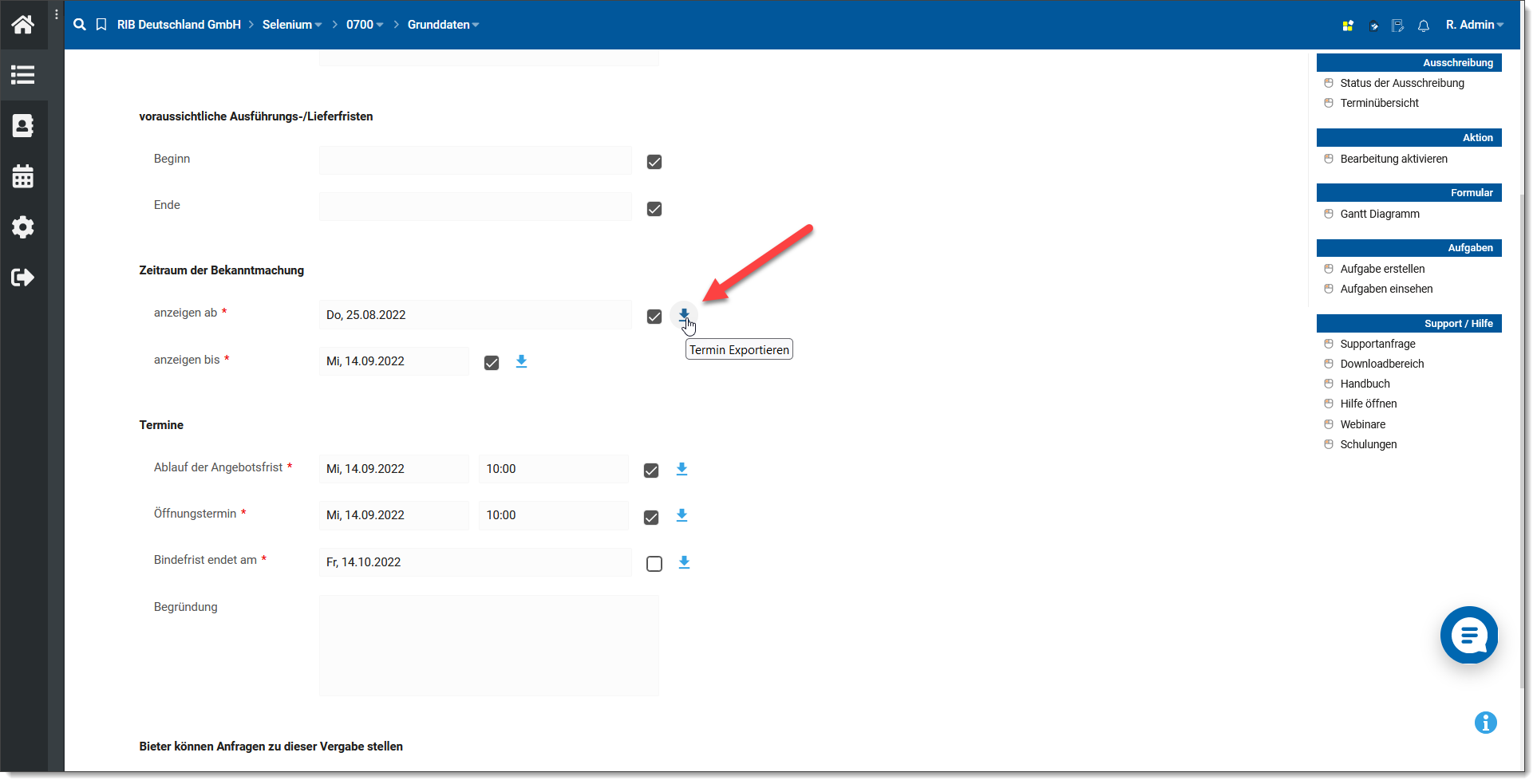Image resolution: width=1537 pixels, height=784 pixels.
Task: Open the R. Admin user menu
Action: coord(1475,25)
